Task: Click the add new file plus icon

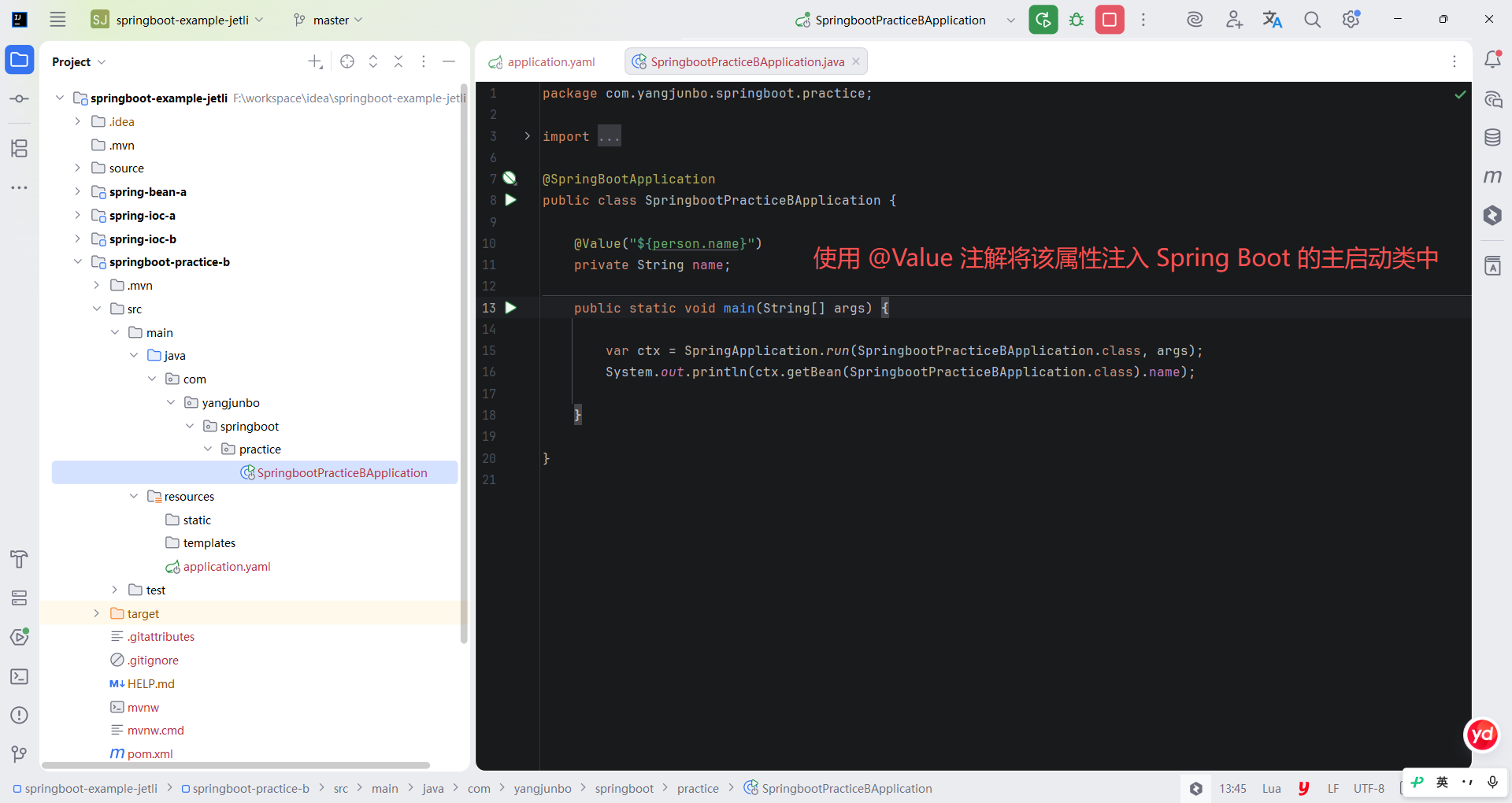Action: click(315, 61)
